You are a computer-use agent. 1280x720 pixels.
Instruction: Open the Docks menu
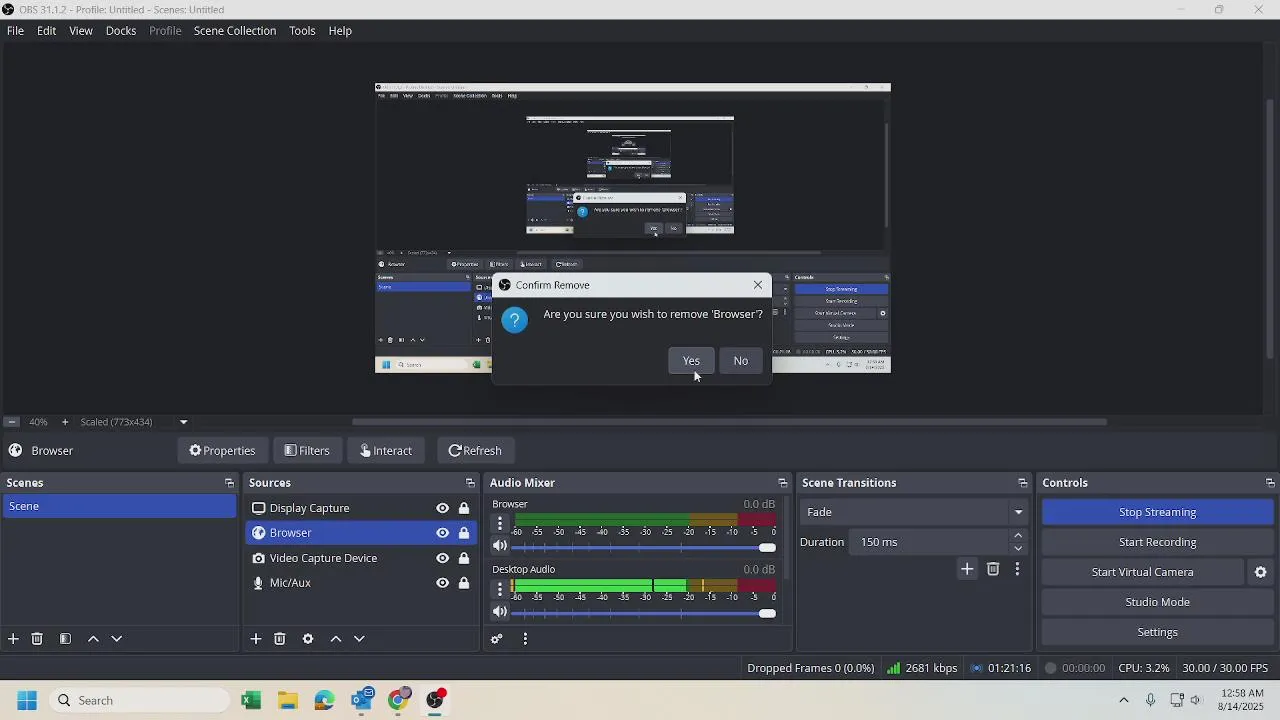pyautogui.click(x=121, y=31)
